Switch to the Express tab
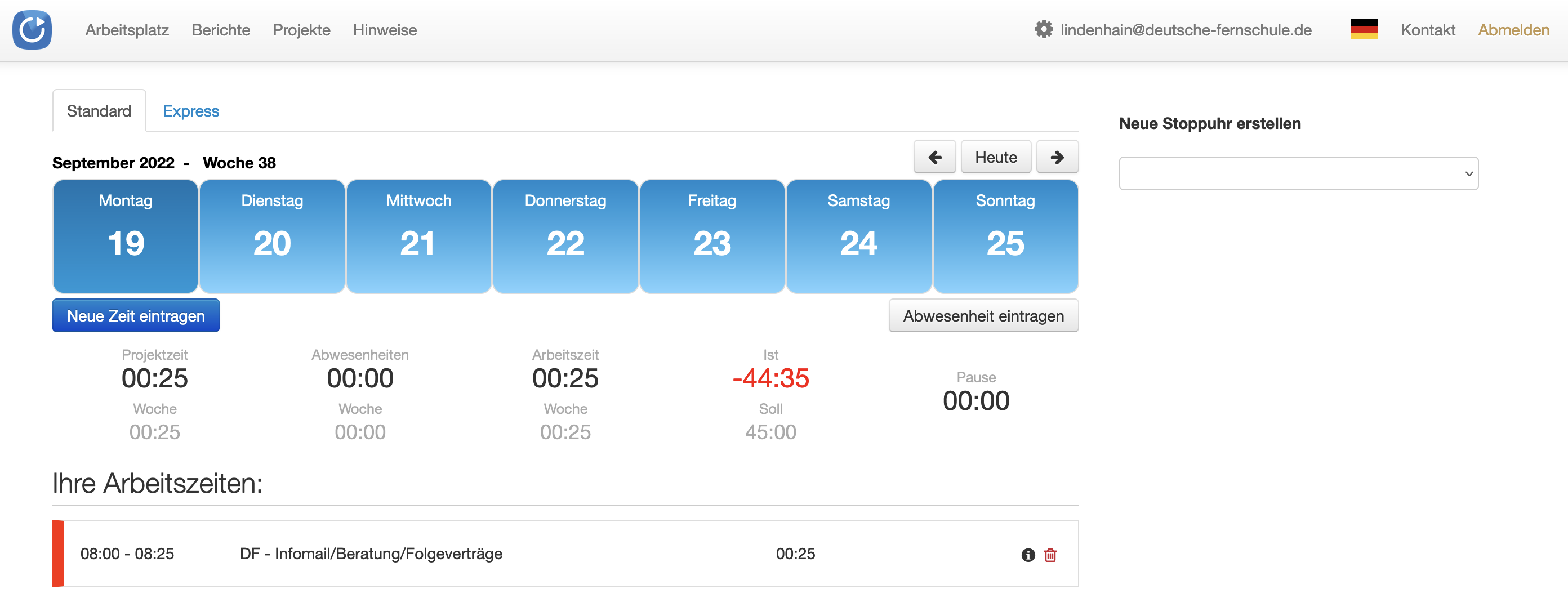This screenshot has width=1568, height=607. 190,111
